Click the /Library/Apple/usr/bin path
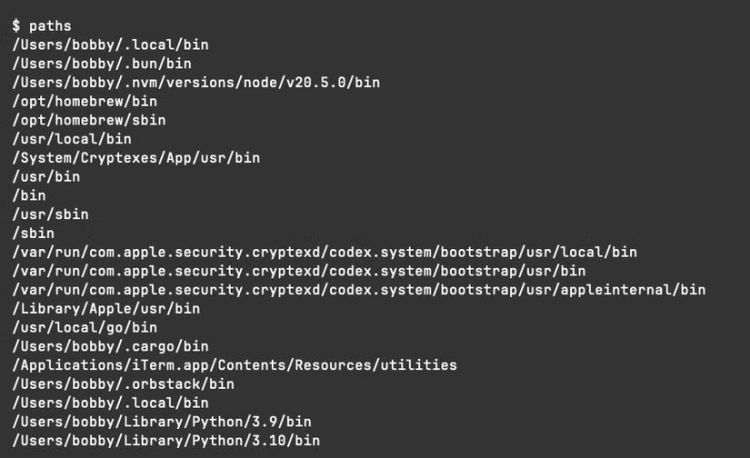Image resolution: width=750 pixels, height=458 pixels. 106,309
